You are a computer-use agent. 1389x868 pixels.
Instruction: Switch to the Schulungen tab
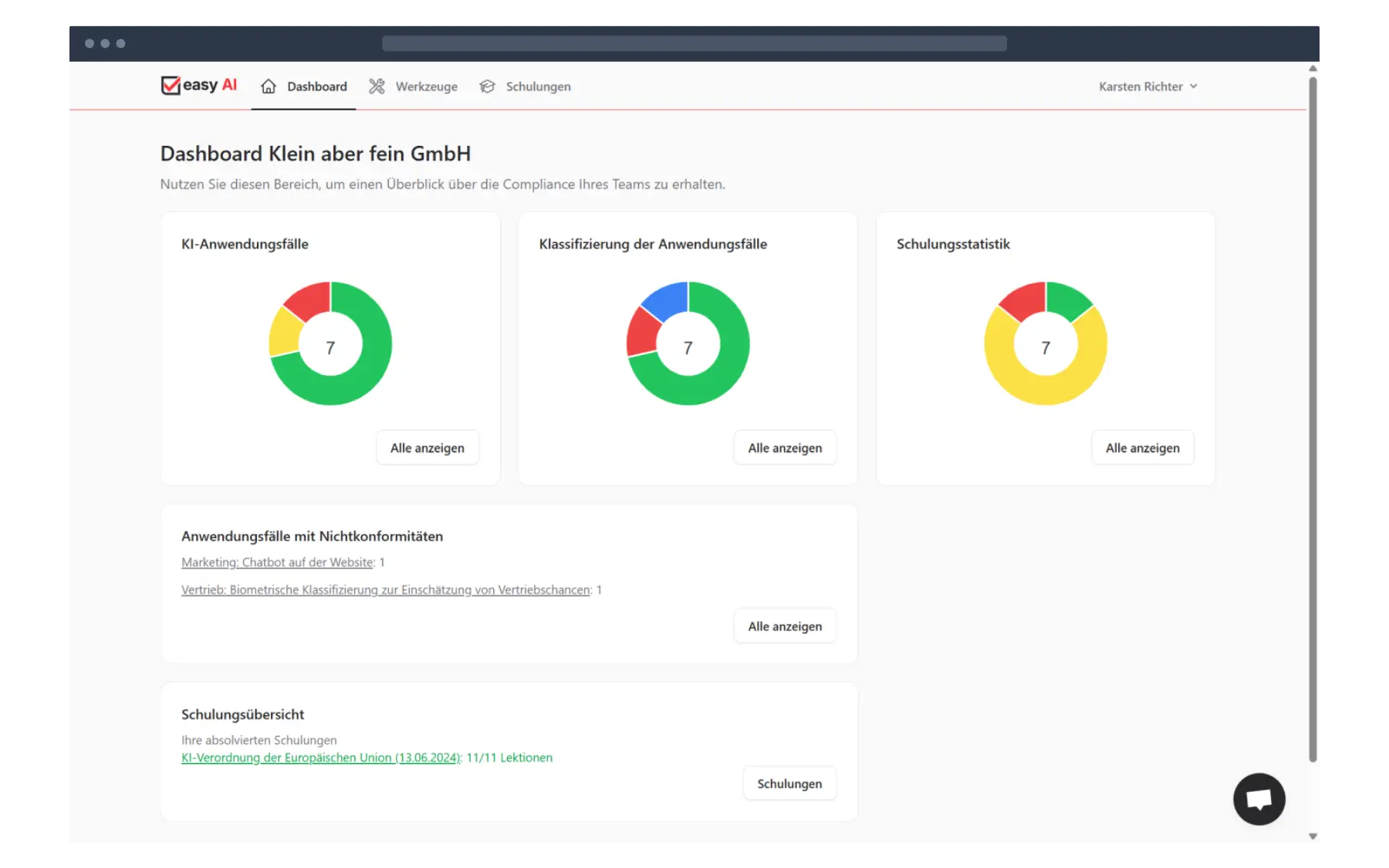pyautogui.click(x=525, y=86)
